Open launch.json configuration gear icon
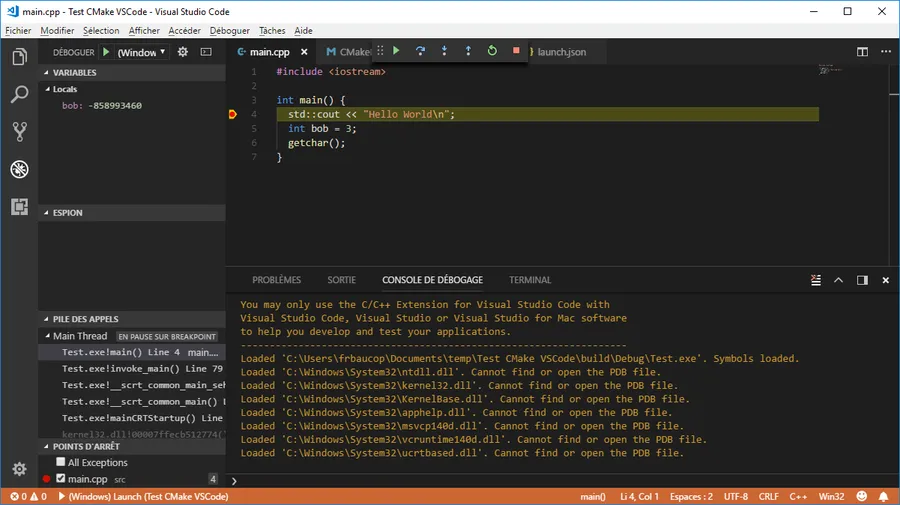Image resolution: width=900 pixels, height=505 pixels. (183, 52)
